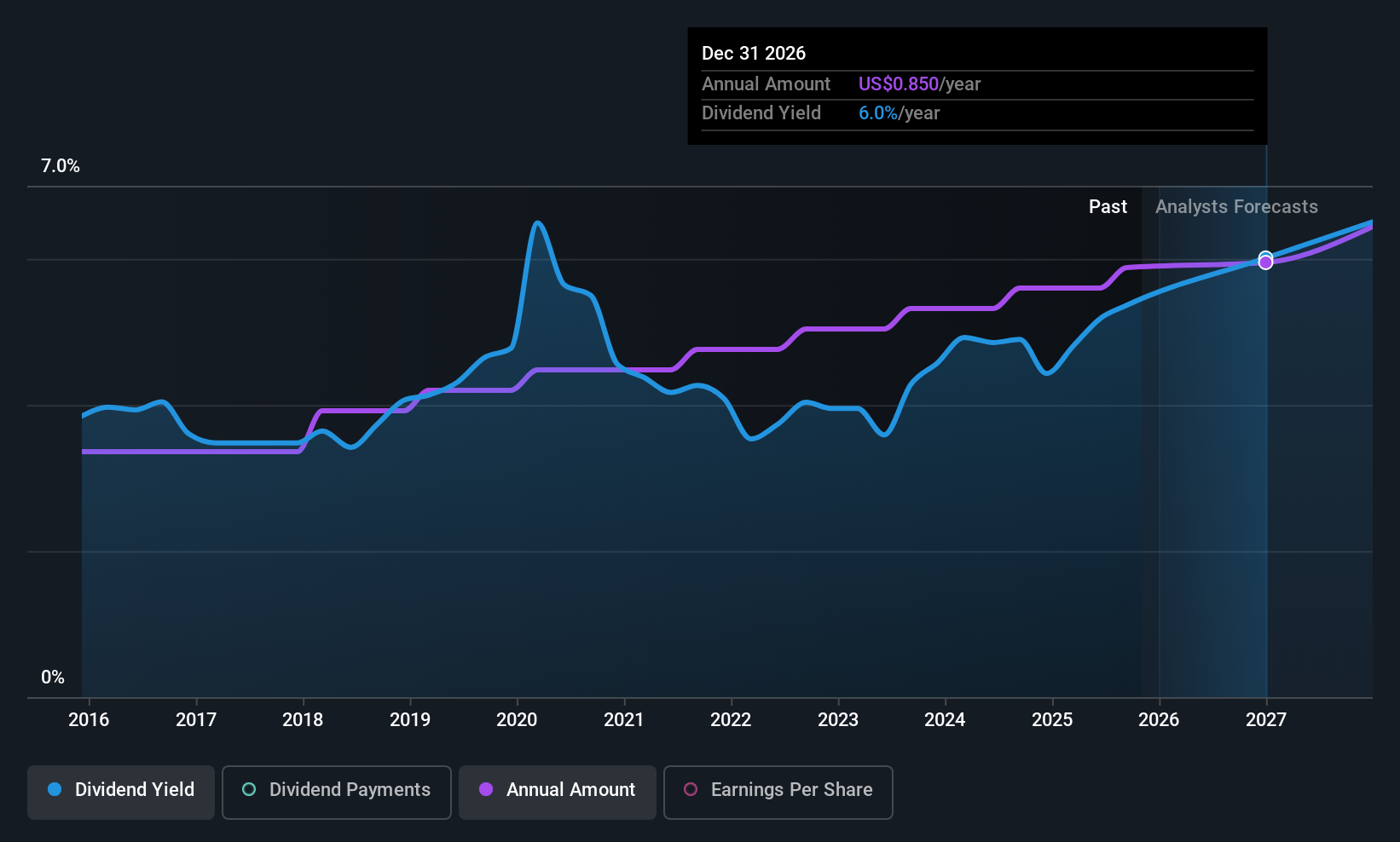Click the pink Earnings Per Share circle icon
The image size is (1400, 842).
tap(691, 790)
